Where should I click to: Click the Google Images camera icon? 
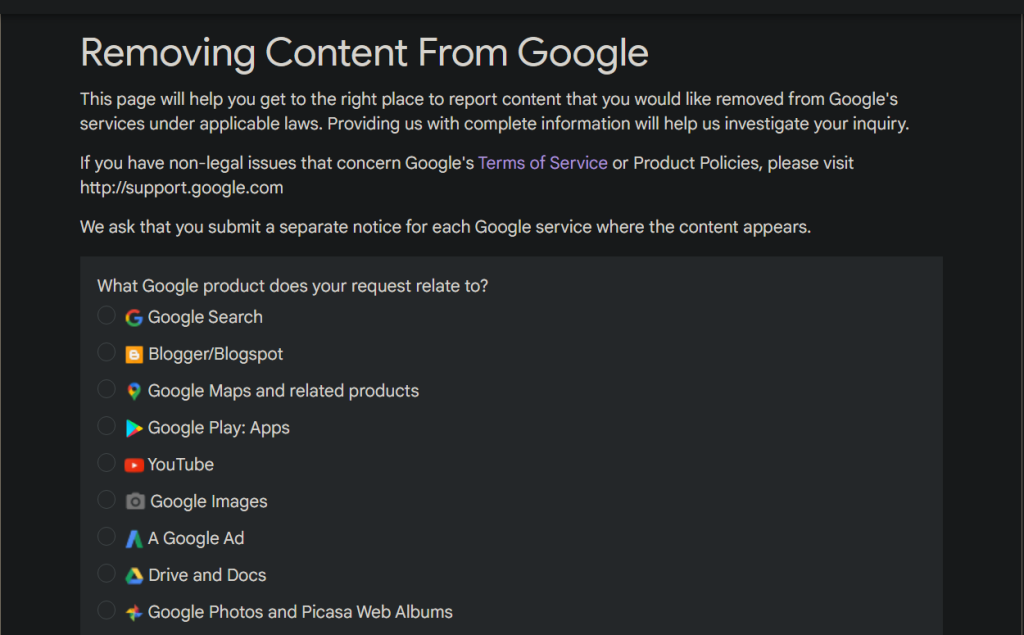pos(134,501)
